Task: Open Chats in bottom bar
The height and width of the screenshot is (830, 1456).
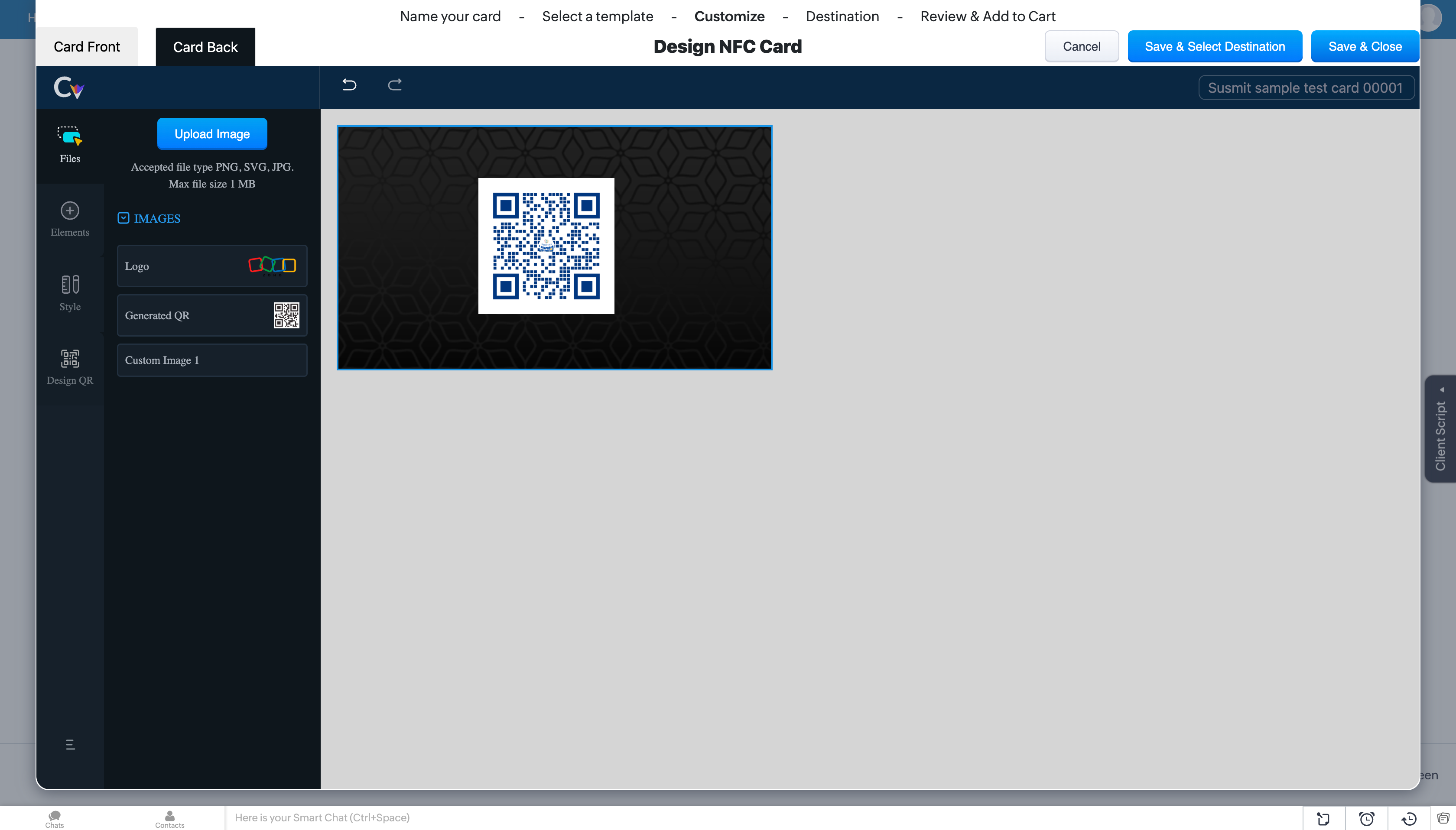Action: (55, 819)
